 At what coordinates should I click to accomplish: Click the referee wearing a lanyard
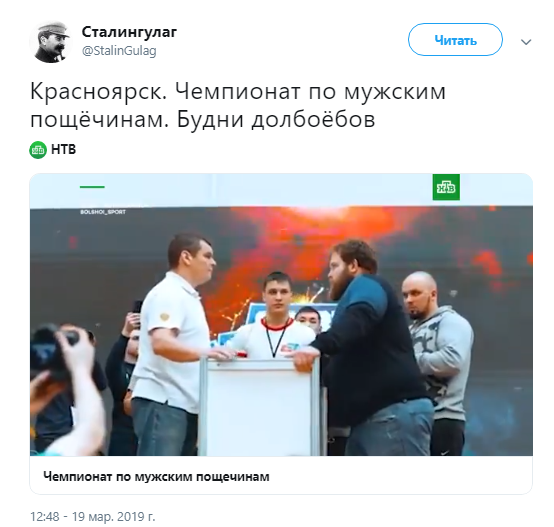pos(276,316)
